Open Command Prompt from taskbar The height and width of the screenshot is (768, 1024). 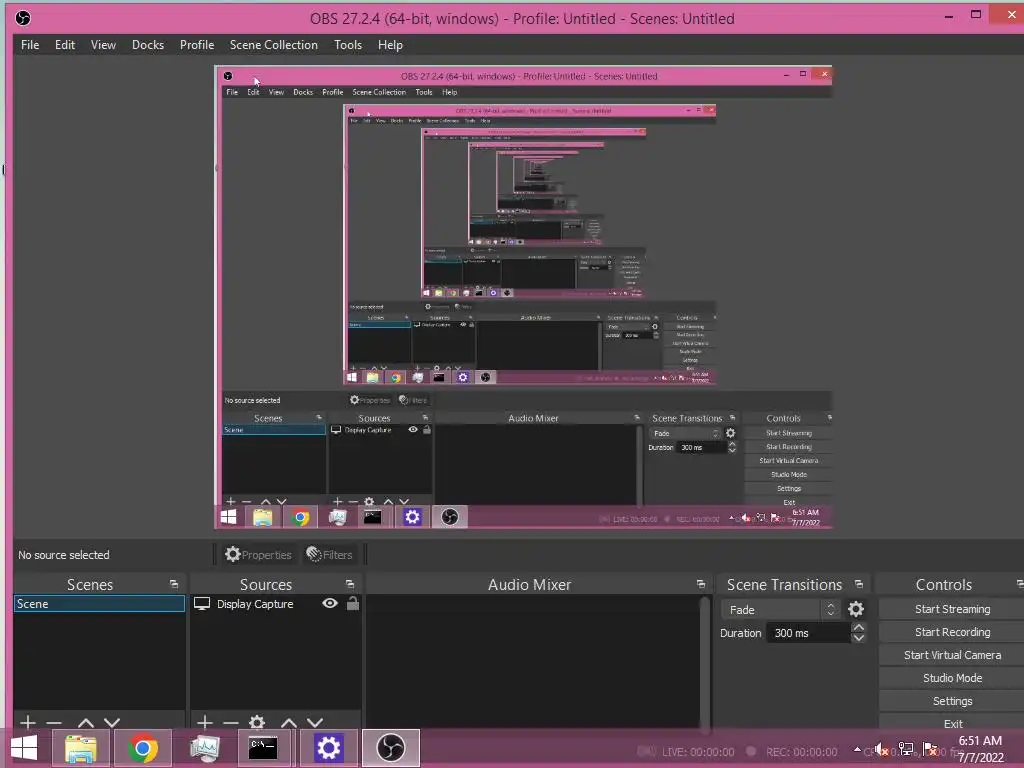[263, 748]
